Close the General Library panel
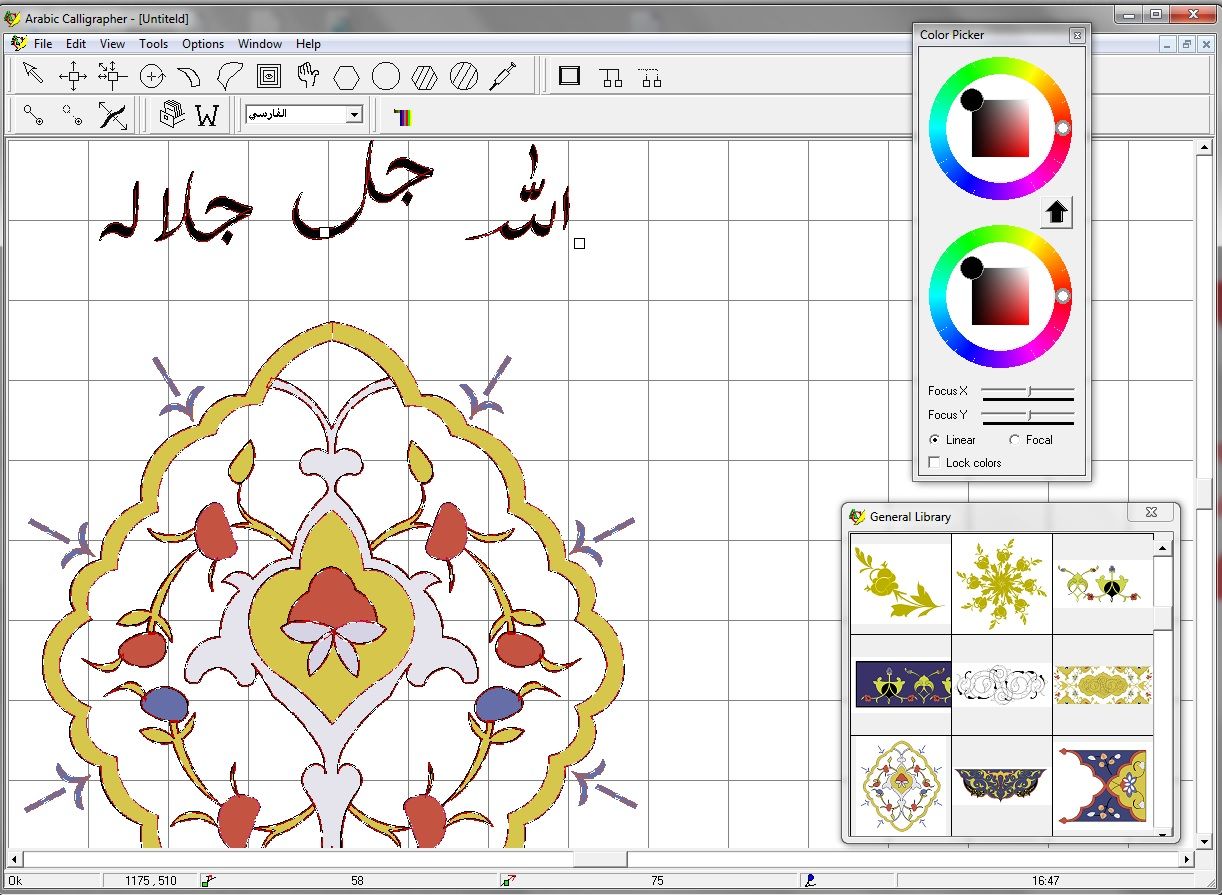The width and height of the screenshot is (1222, 895). pyautogui.click(x=1151, y=512)
